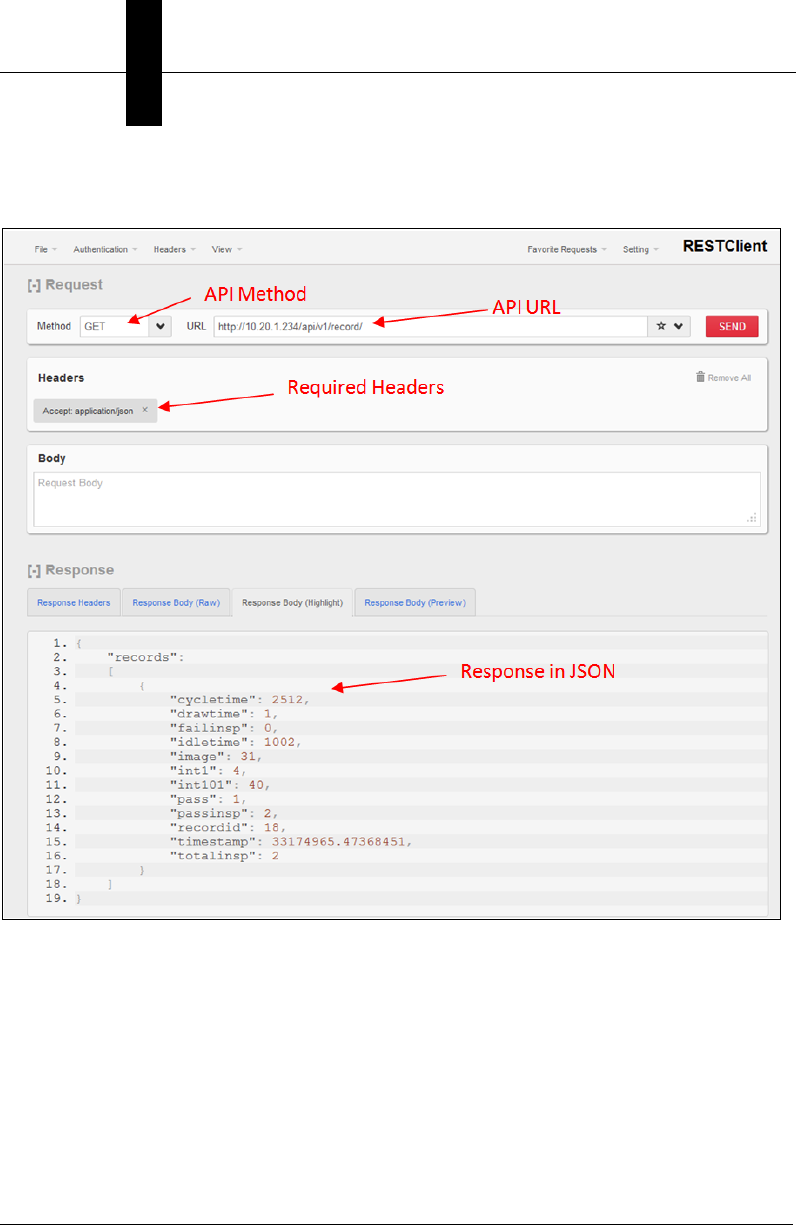Open the View menu
This screenshot has height=1225, width=796.
(x=226, y=249)
